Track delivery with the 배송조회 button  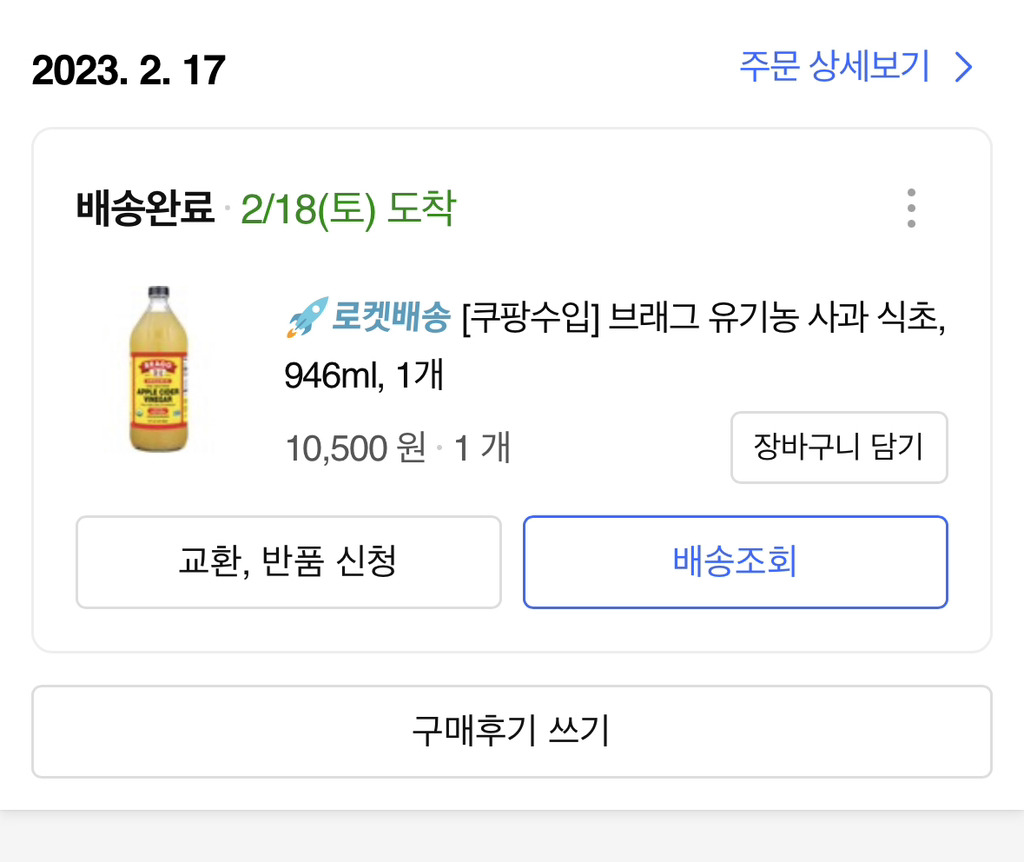tap(735, 561)
